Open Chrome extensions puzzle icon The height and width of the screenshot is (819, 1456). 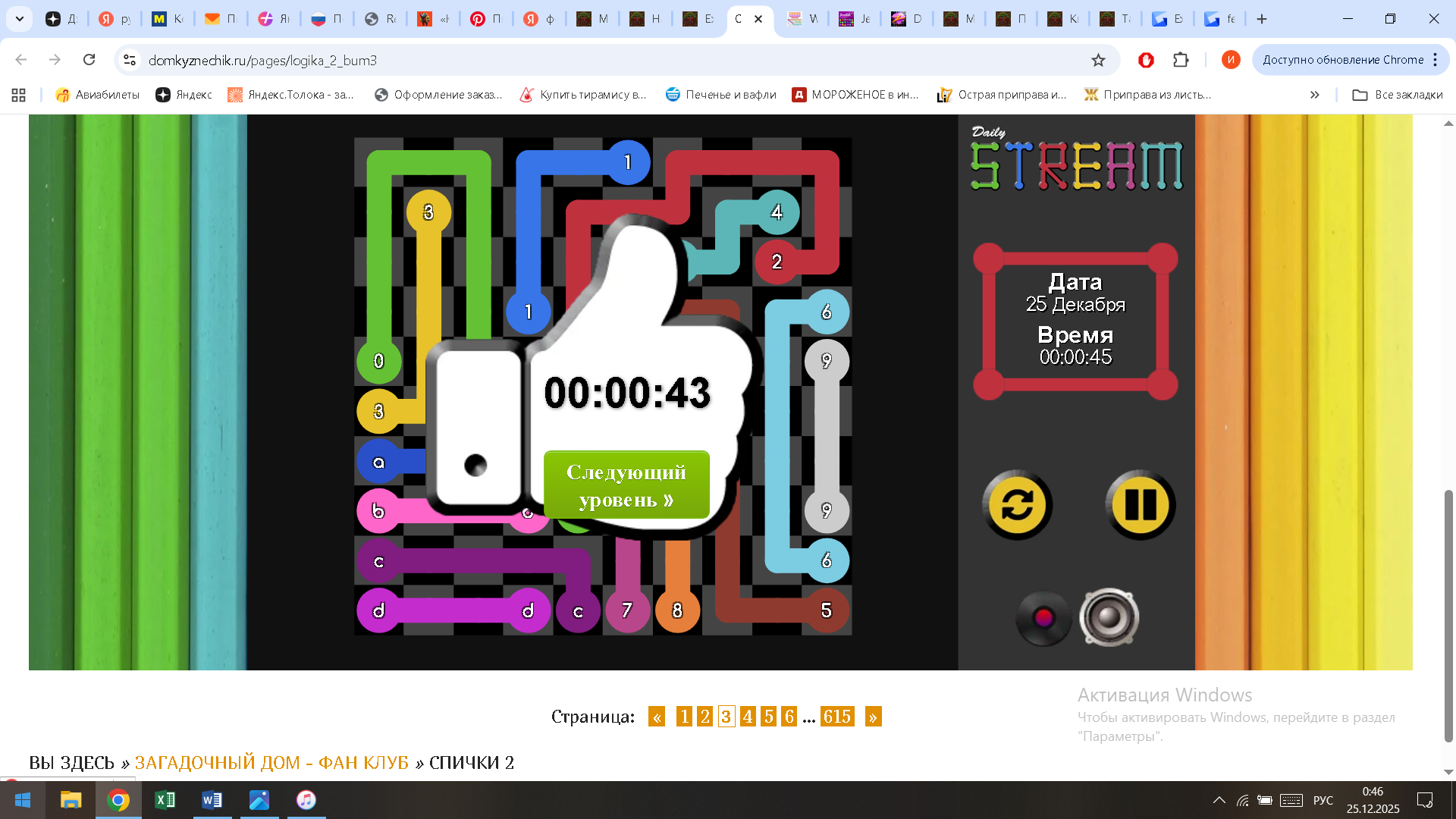click(x=1181, y=60)
